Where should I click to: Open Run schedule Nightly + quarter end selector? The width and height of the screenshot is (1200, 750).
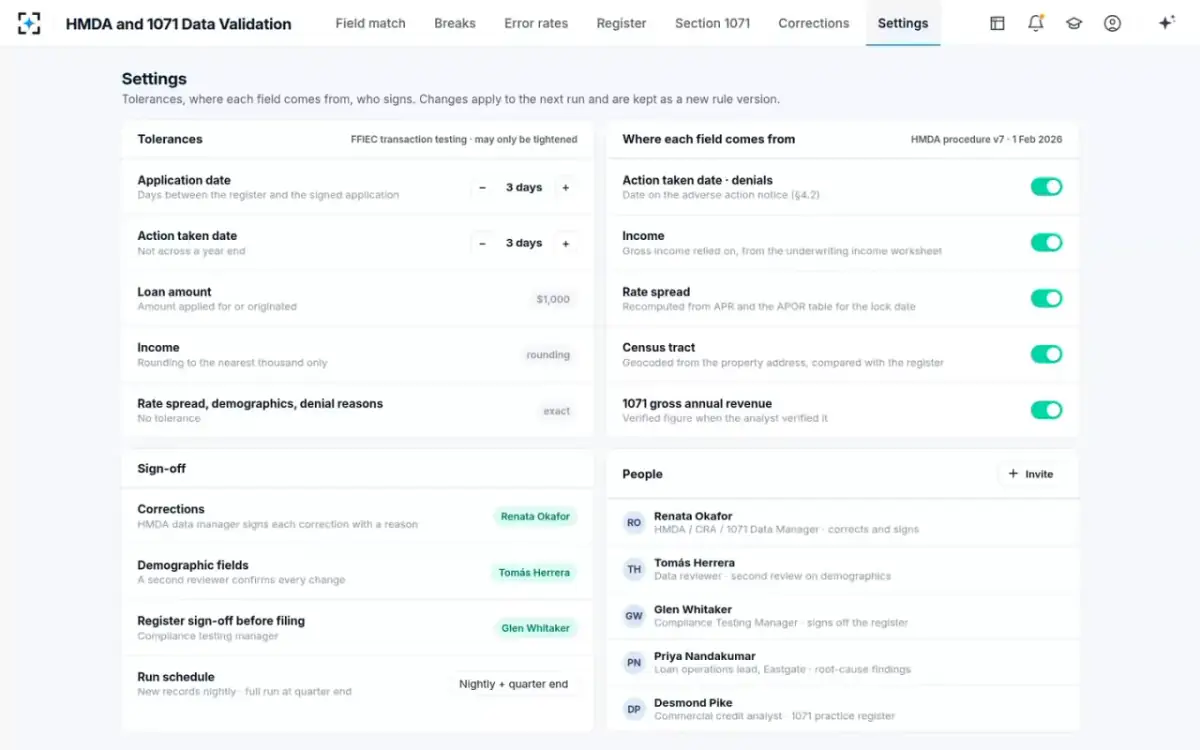tap(514, 684)
